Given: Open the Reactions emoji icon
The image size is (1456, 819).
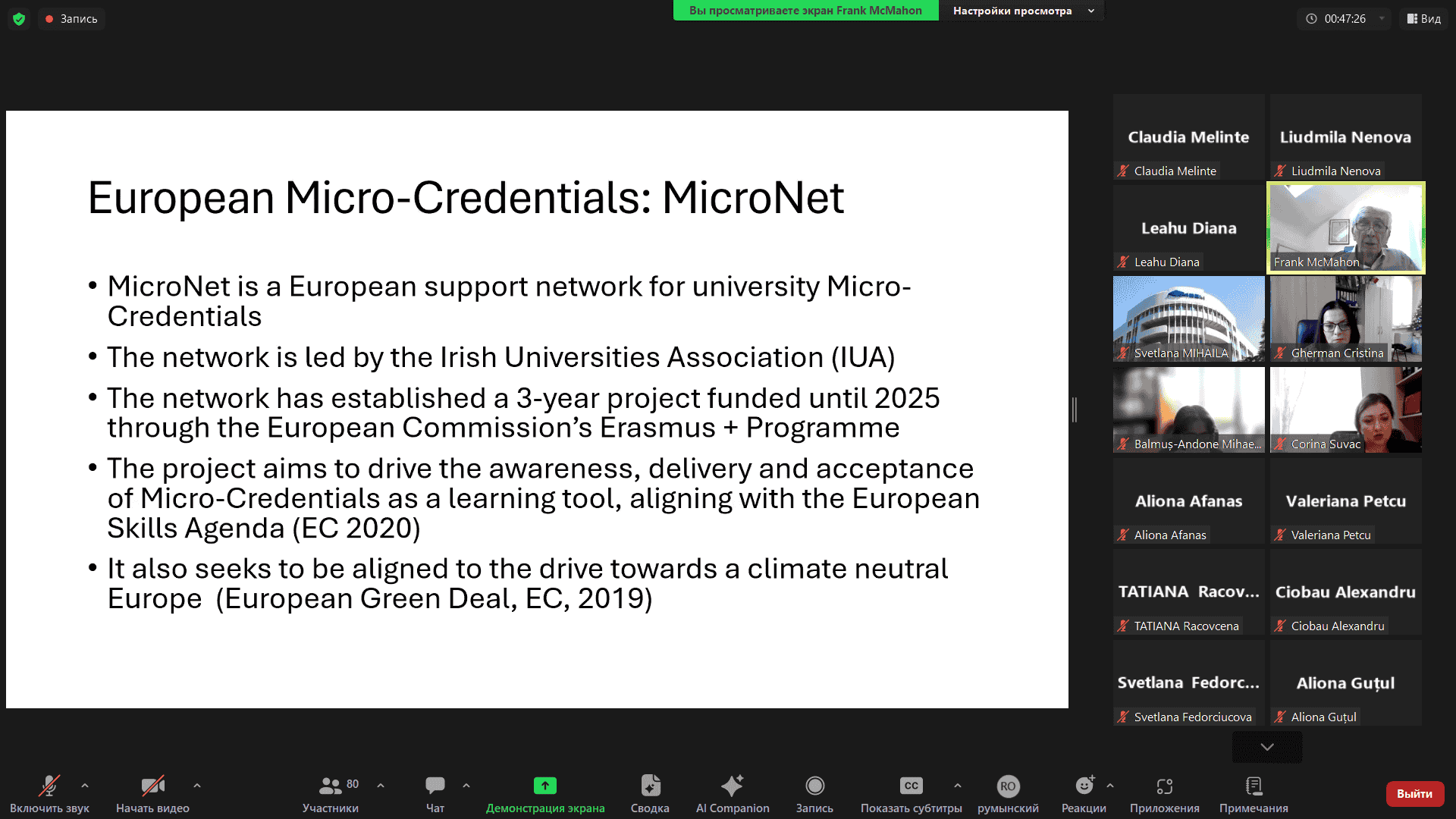Looking at the screenshot, I should click(1084, 786).
